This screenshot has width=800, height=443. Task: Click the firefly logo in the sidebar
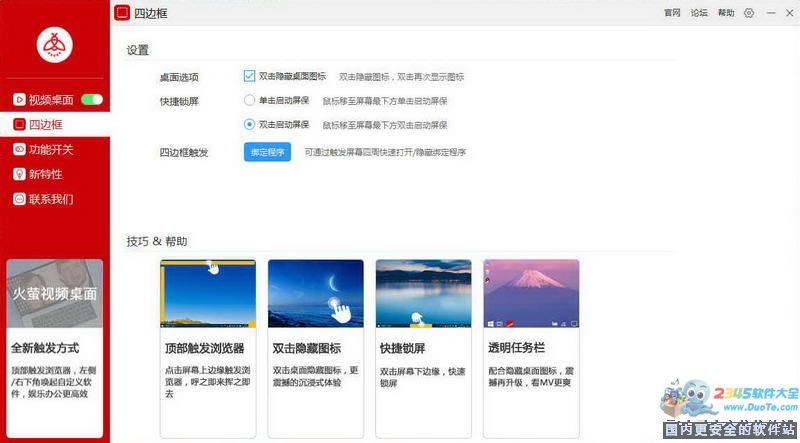point(55,45)
